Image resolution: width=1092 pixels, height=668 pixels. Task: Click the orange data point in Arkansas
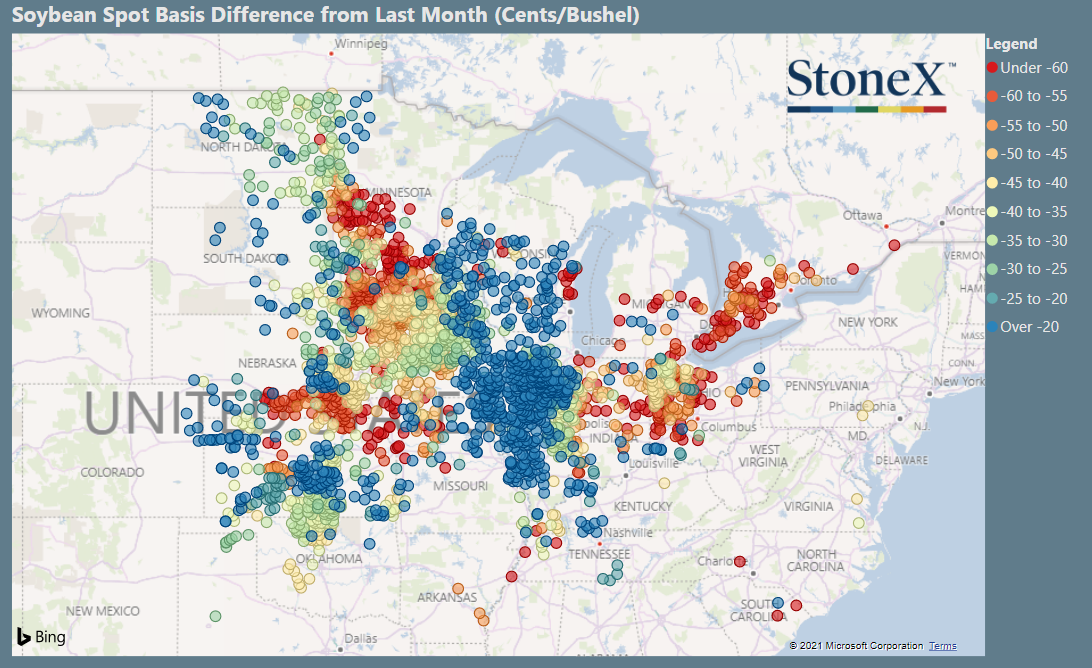coord(458,589)
